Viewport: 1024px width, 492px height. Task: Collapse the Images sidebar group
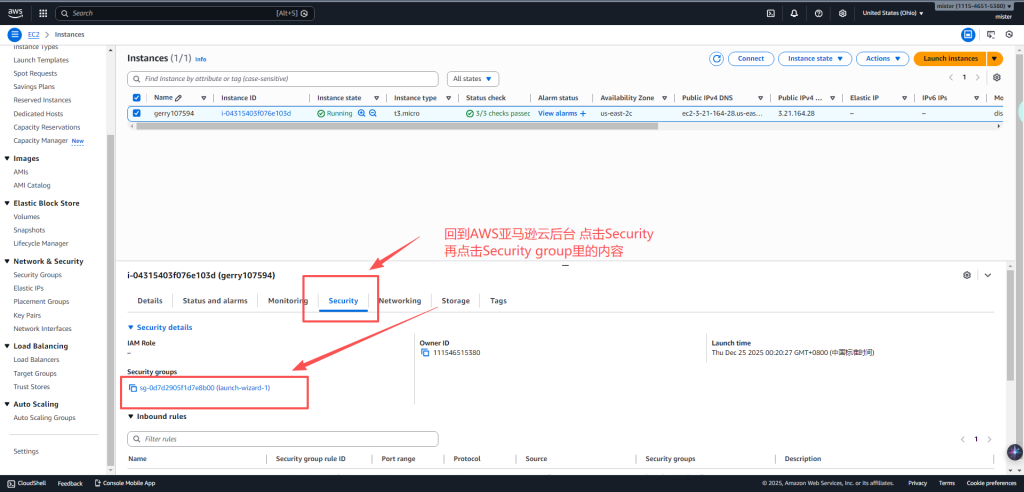7,159
